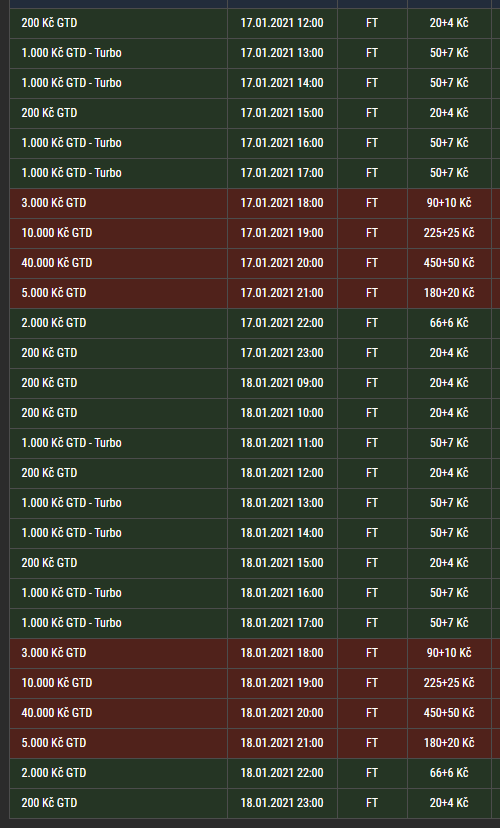Select the 450+50 Kč buy-in on 18.01.2021
Image resolution: width=500 pixels, height=828 pixels.
coord(449,713)
